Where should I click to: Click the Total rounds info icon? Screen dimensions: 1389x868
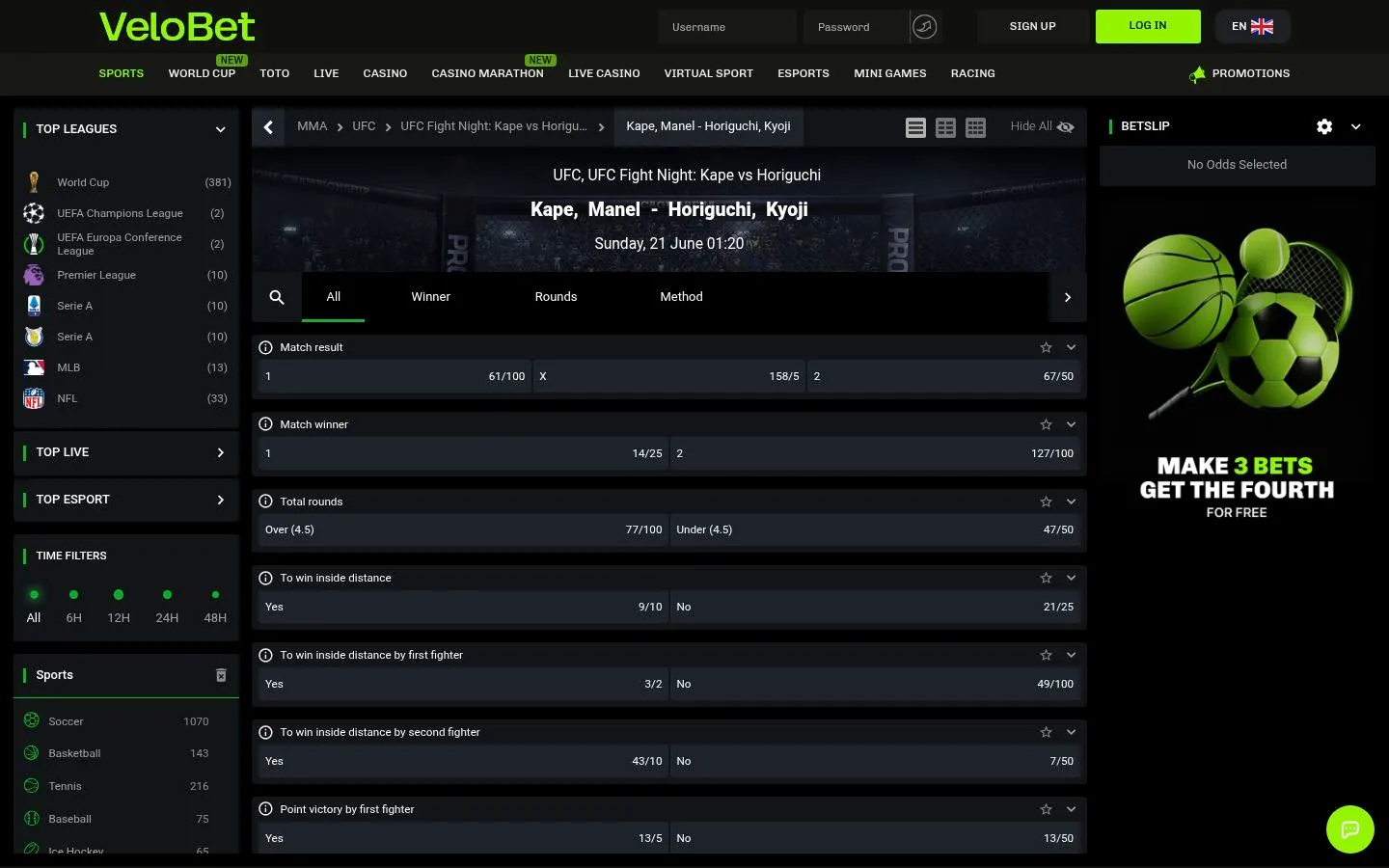tap(266, 502)
